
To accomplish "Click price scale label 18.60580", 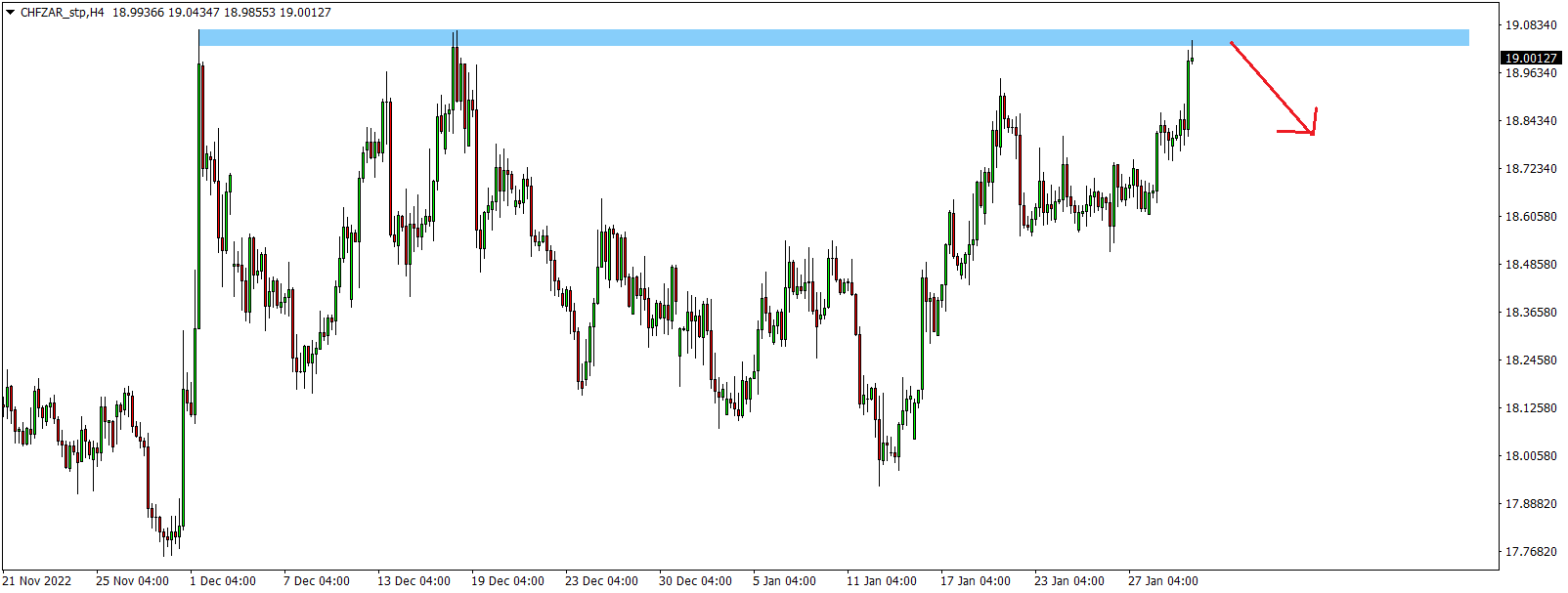I will (1531, 217).
